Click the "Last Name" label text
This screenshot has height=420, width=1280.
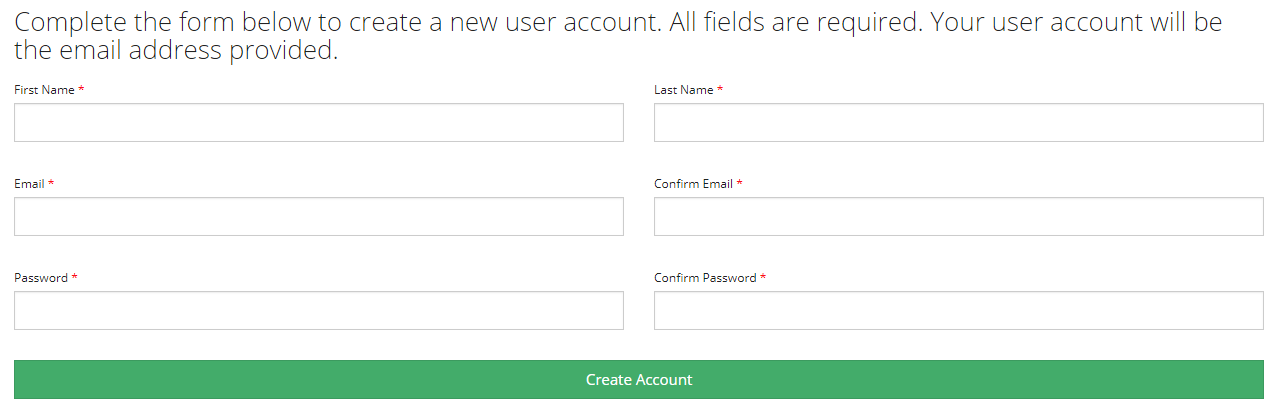point(683,90)
